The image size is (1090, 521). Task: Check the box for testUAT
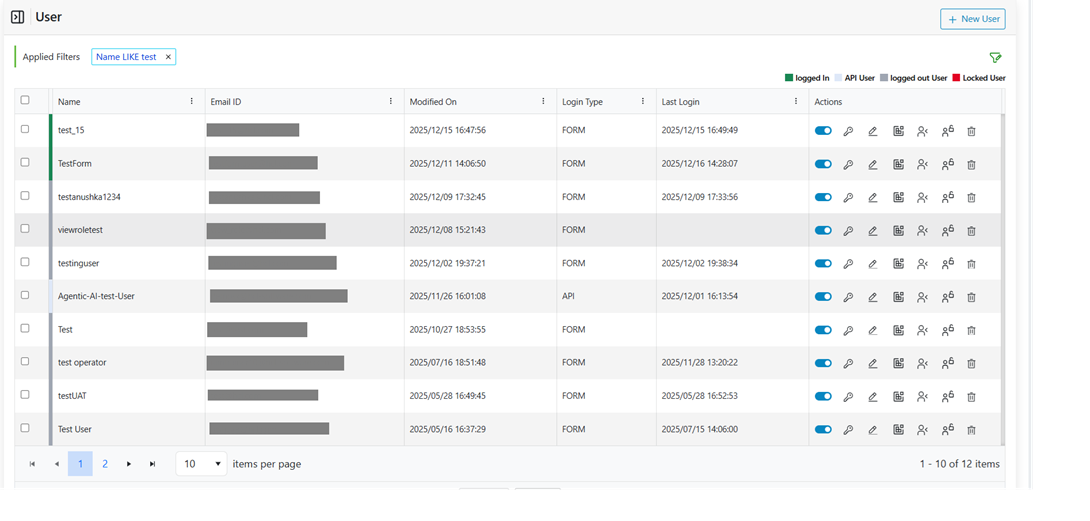tap(25, 394)
